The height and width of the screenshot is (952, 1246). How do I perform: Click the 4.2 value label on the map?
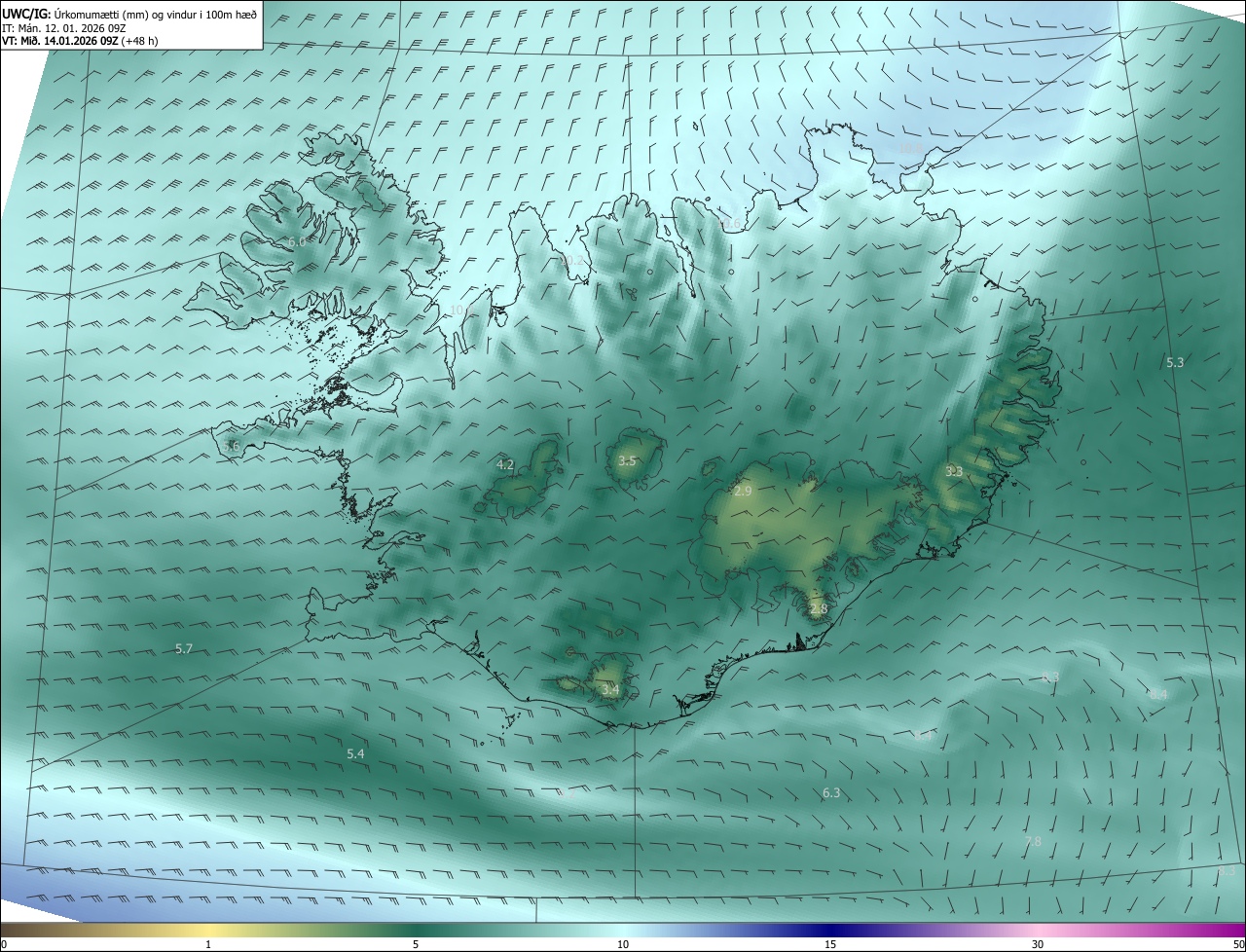click(x=505, y=465)
